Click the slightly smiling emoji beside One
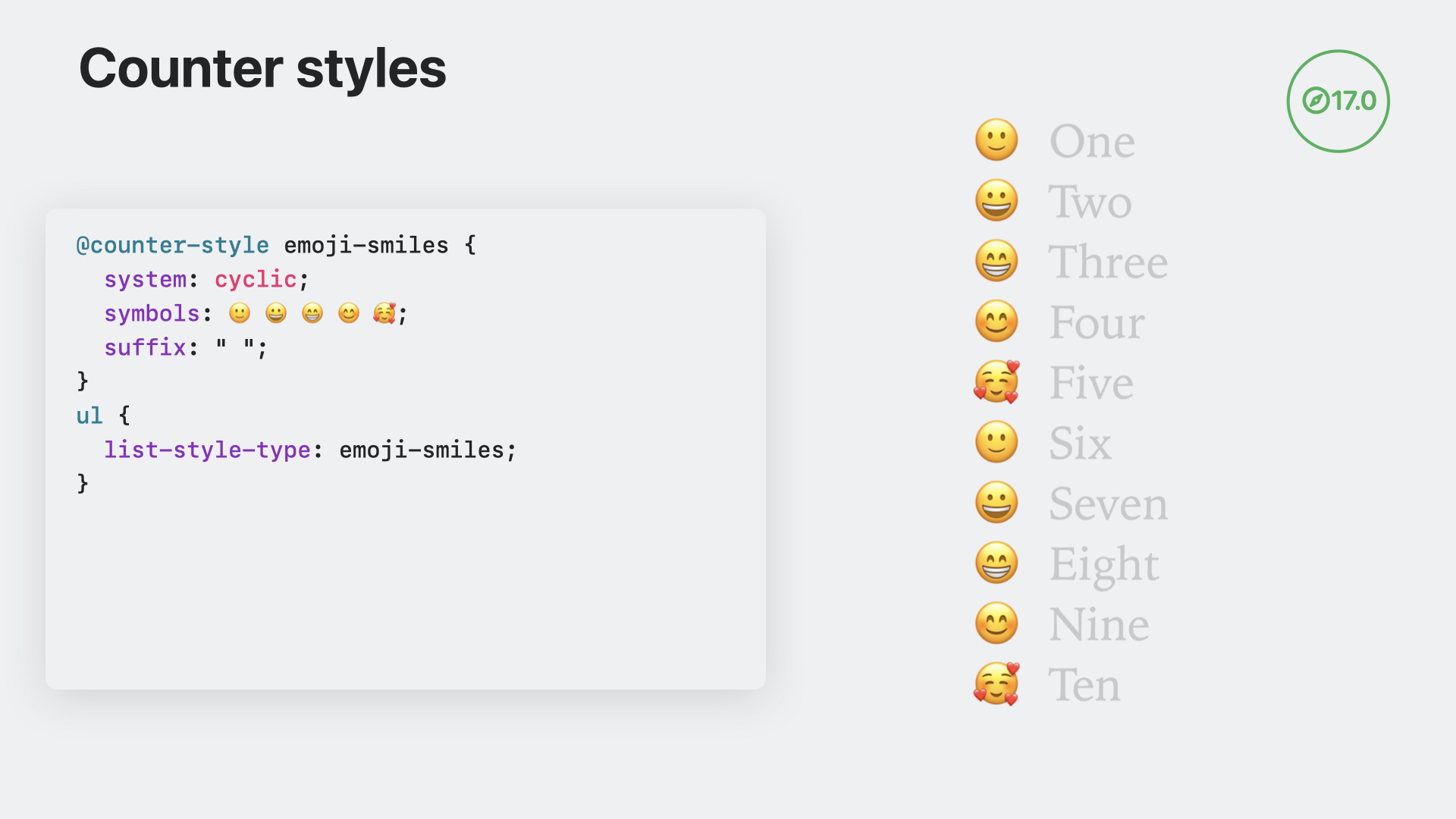1456x819 pixels. point(996,140)
